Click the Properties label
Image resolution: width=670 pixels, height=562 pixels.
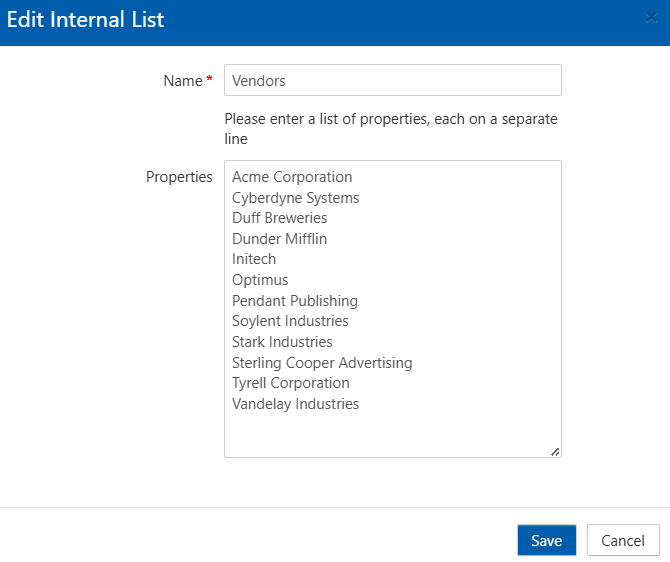click(179, 177)
